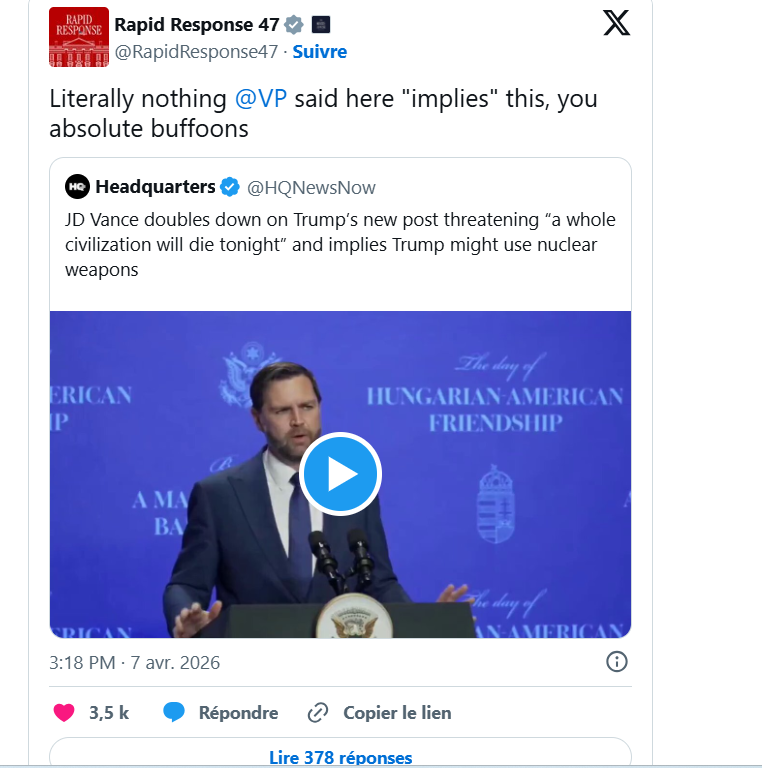Click the Copier le lien label
Image resolution: width=762 pixels, height=768 pixels.
tap(397, 713)
